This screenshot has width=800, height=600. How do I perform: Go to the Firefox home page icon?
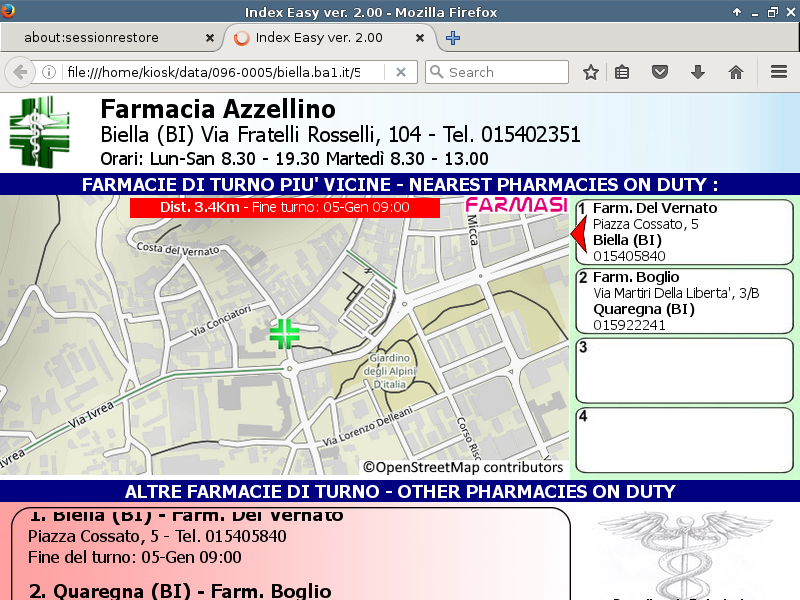[736, 72]
